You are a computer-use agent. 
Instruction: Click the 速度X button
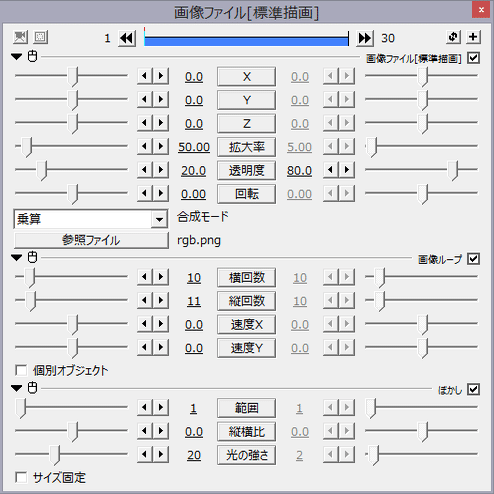(x=246, y=324)
